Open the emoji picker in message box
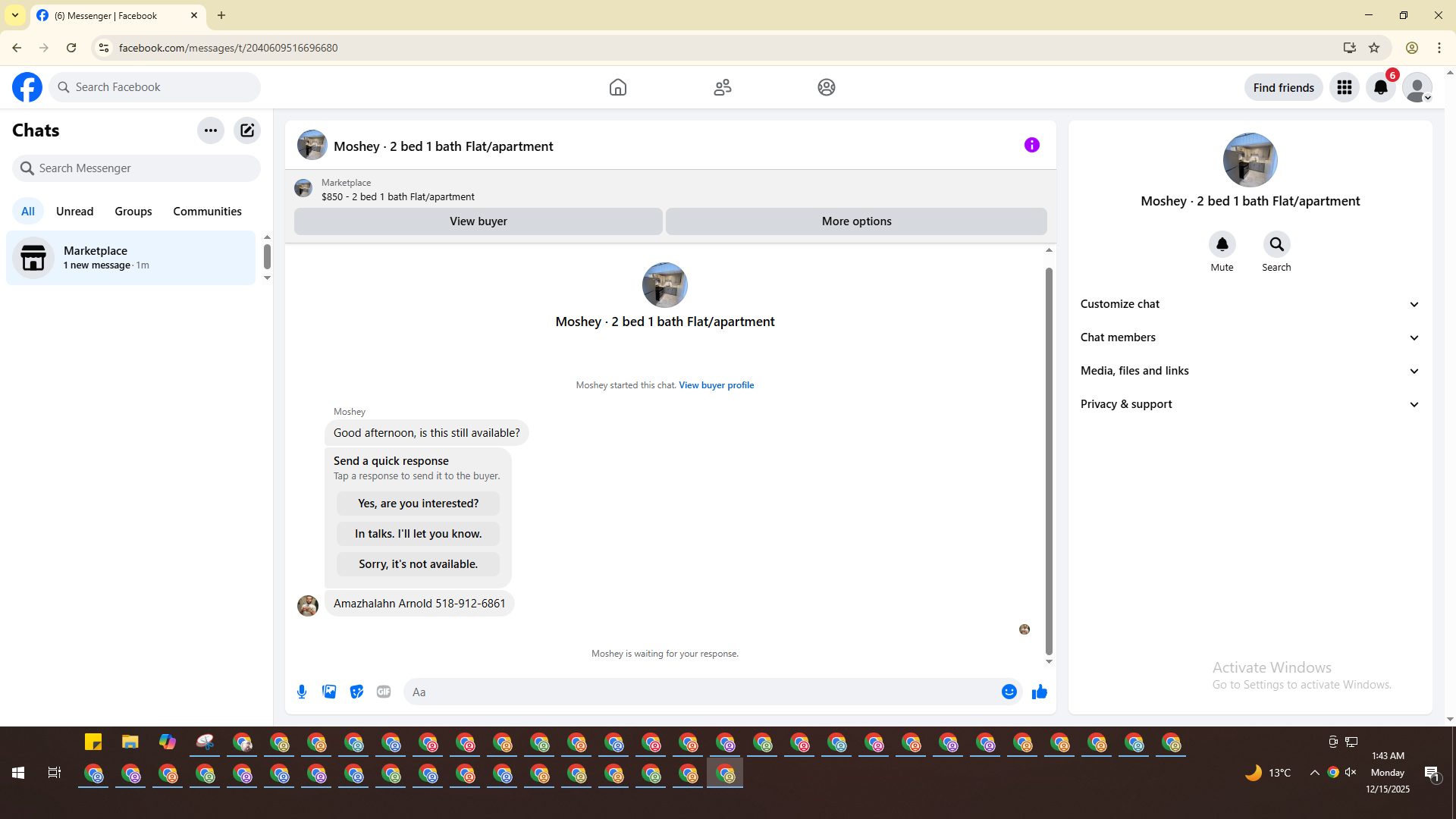 [1009, 692]
